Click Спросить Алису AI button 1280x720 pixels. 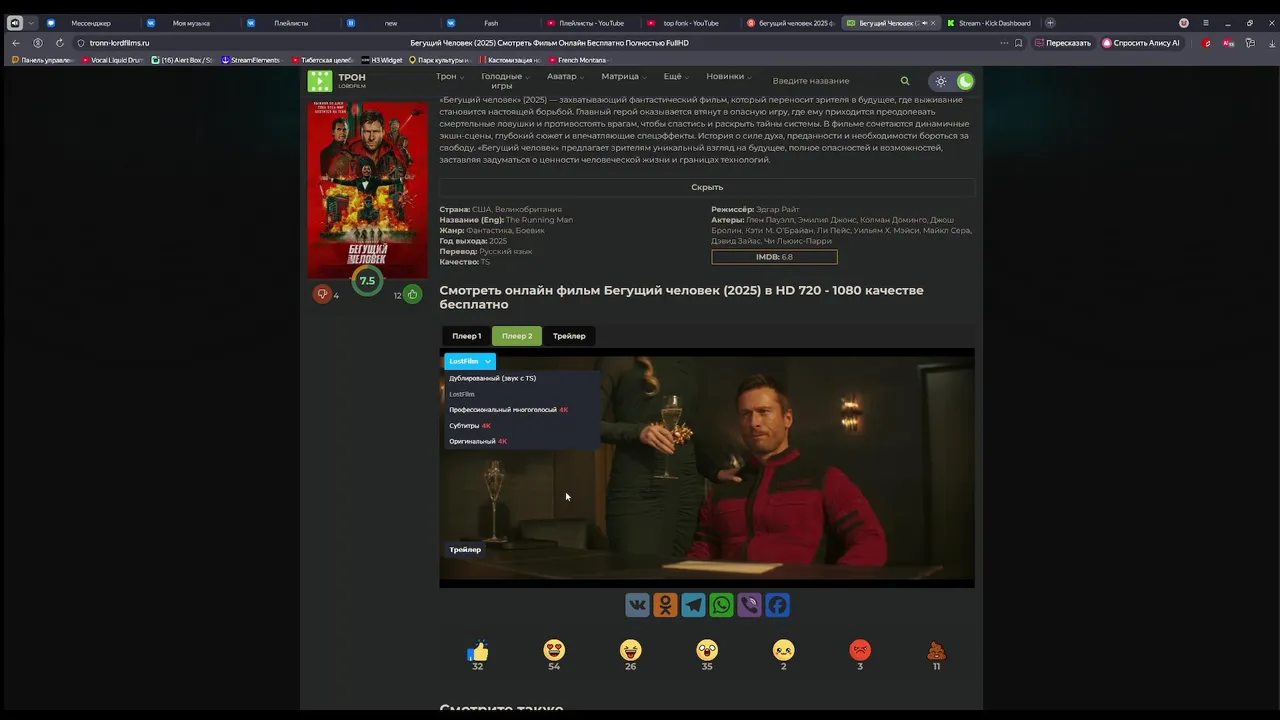1141,43
